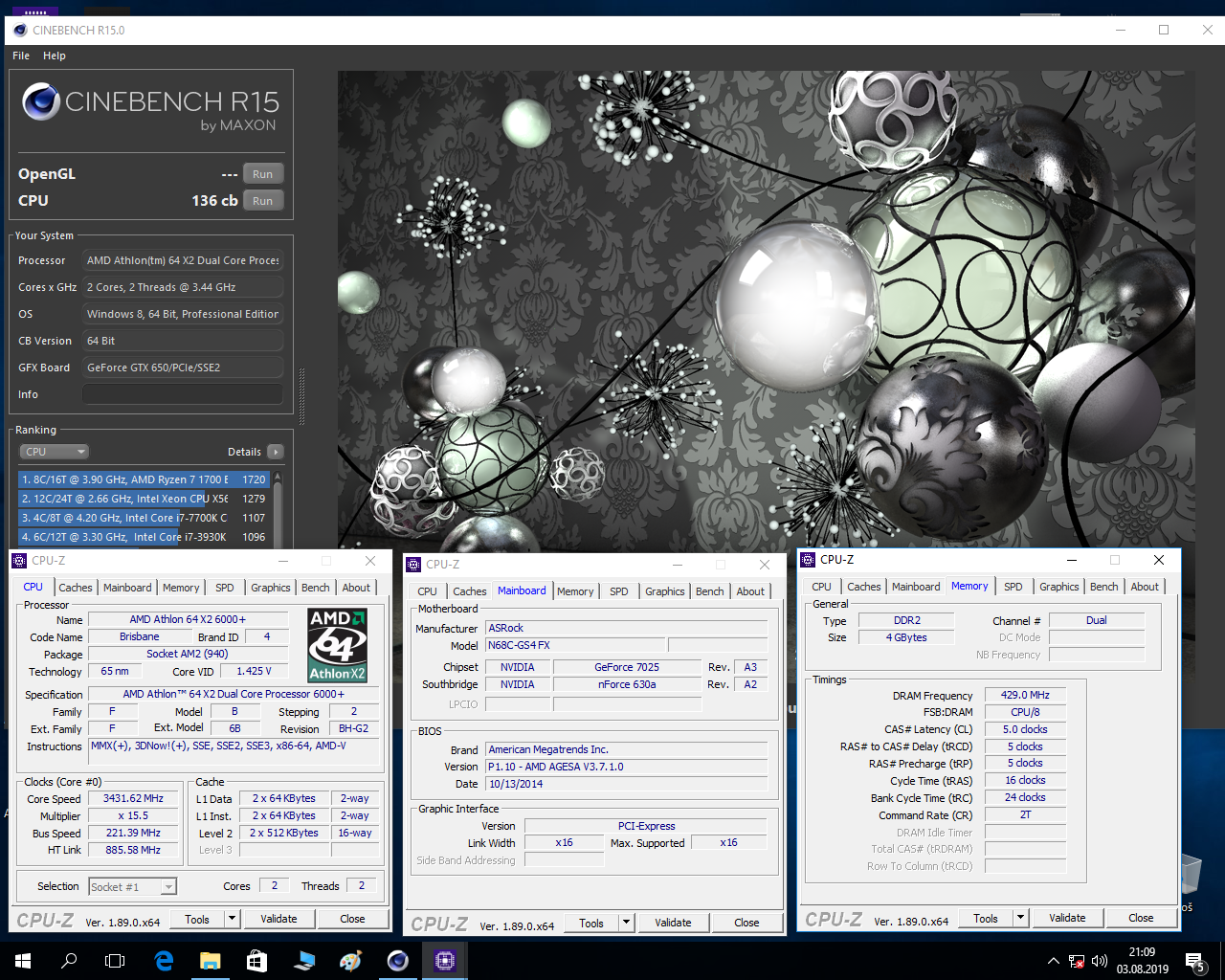Select Mainboard tab in right CPU-Z
The image size is (1225, 980).
[916, 587]
